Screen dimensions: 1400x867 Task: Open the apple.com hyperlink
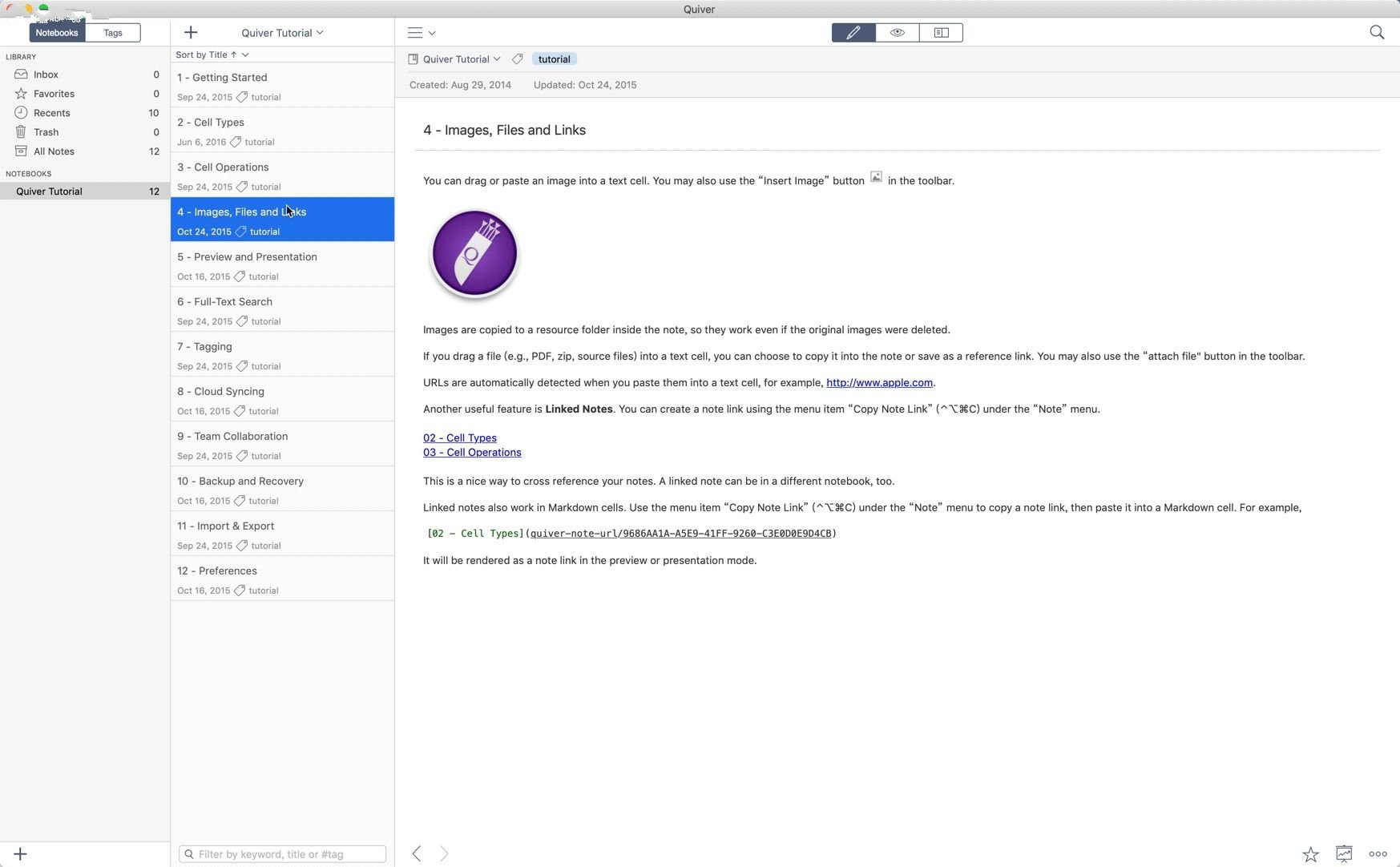(x=879, y=383)
